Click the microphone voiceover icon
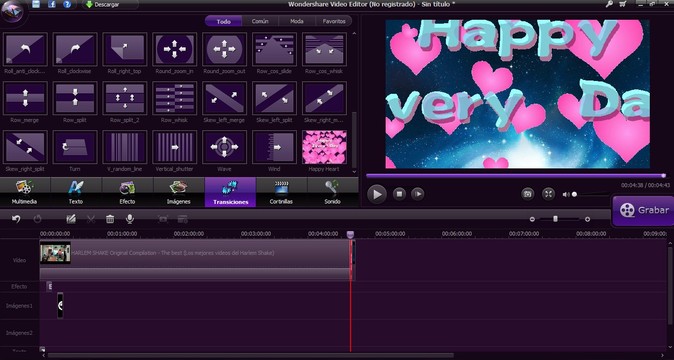674x360 pixels. coord(129,219)
